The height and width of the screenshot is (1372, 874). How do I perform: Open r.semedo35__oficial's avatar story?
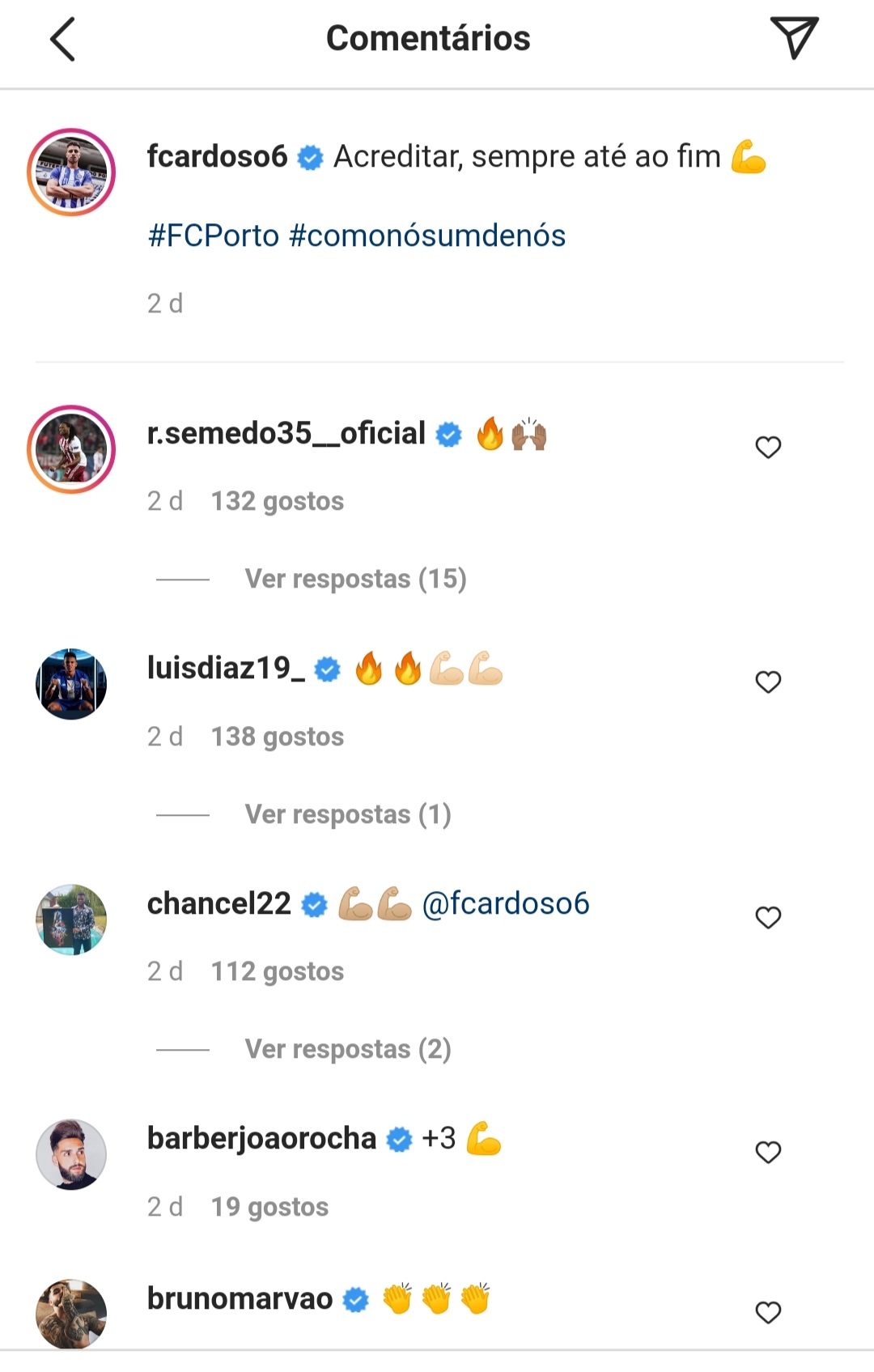click(x=71, y=449)
